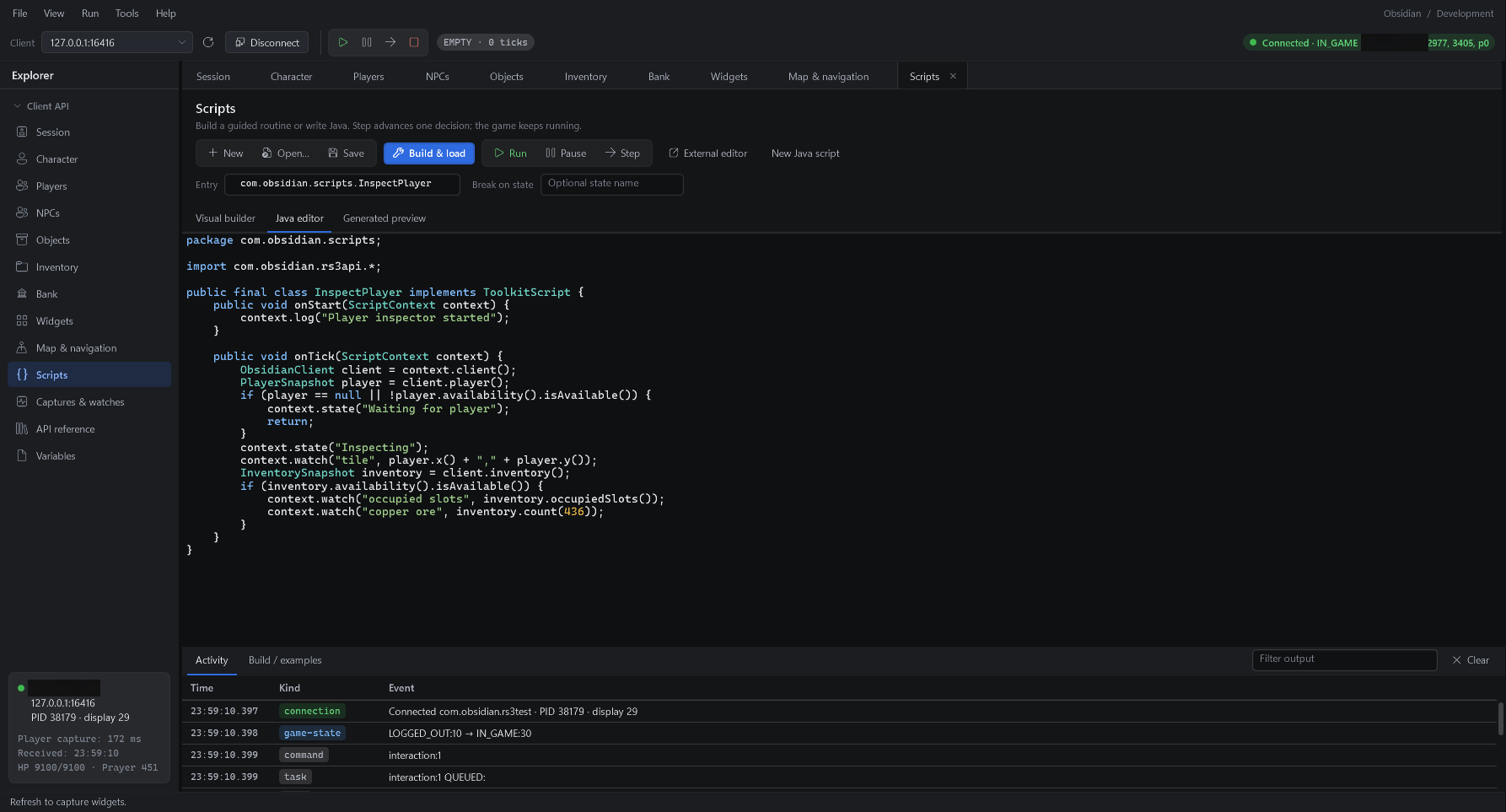1506x812 pixels.
Task: Switch to the Bank top tab
Action: point(659,77)
